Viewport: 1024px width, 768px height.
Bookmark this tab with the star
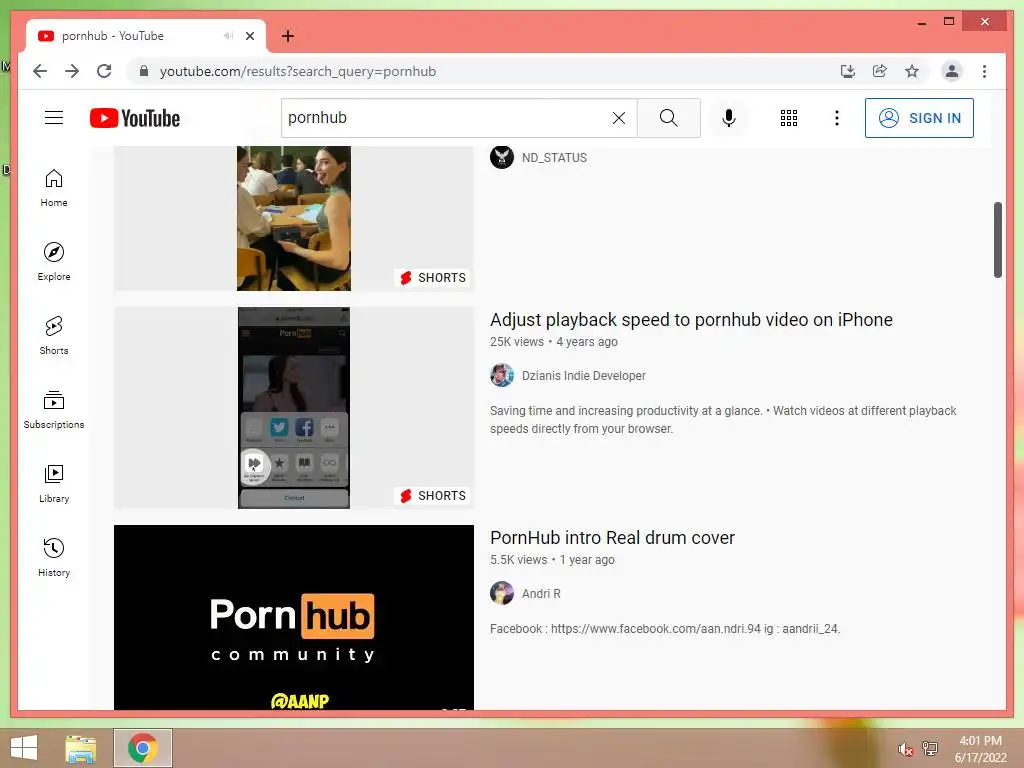pyautogui.click(x=912, y=71)
